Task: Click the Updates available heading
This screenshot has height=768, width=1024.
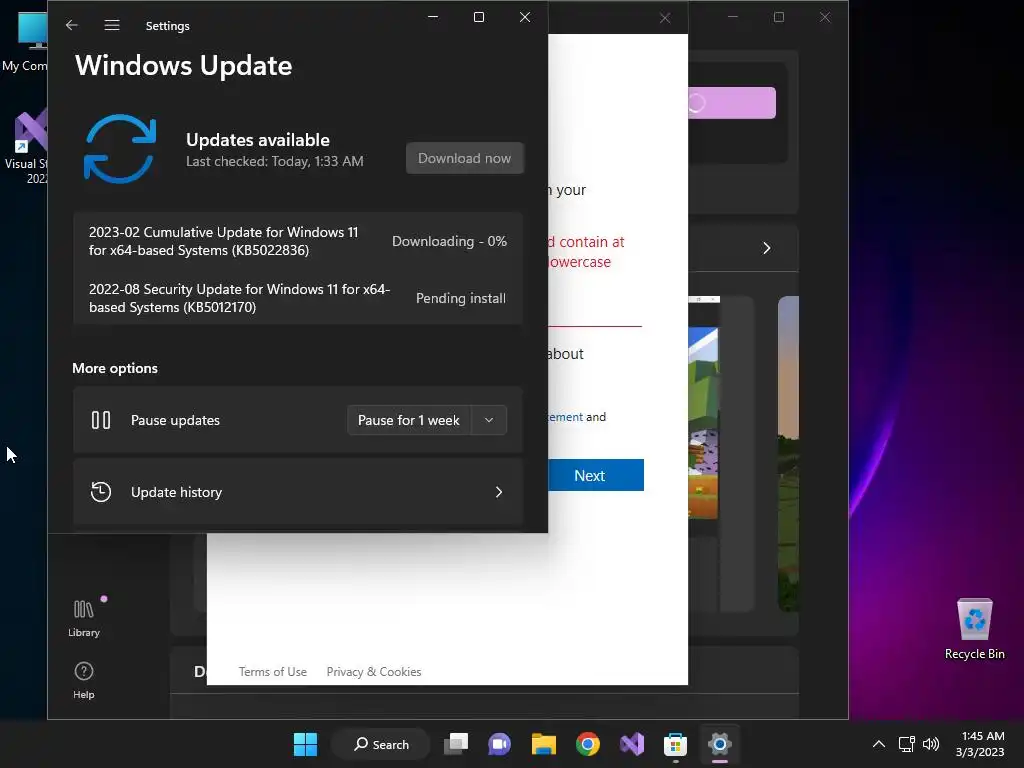Action: [x=258, y=140]
